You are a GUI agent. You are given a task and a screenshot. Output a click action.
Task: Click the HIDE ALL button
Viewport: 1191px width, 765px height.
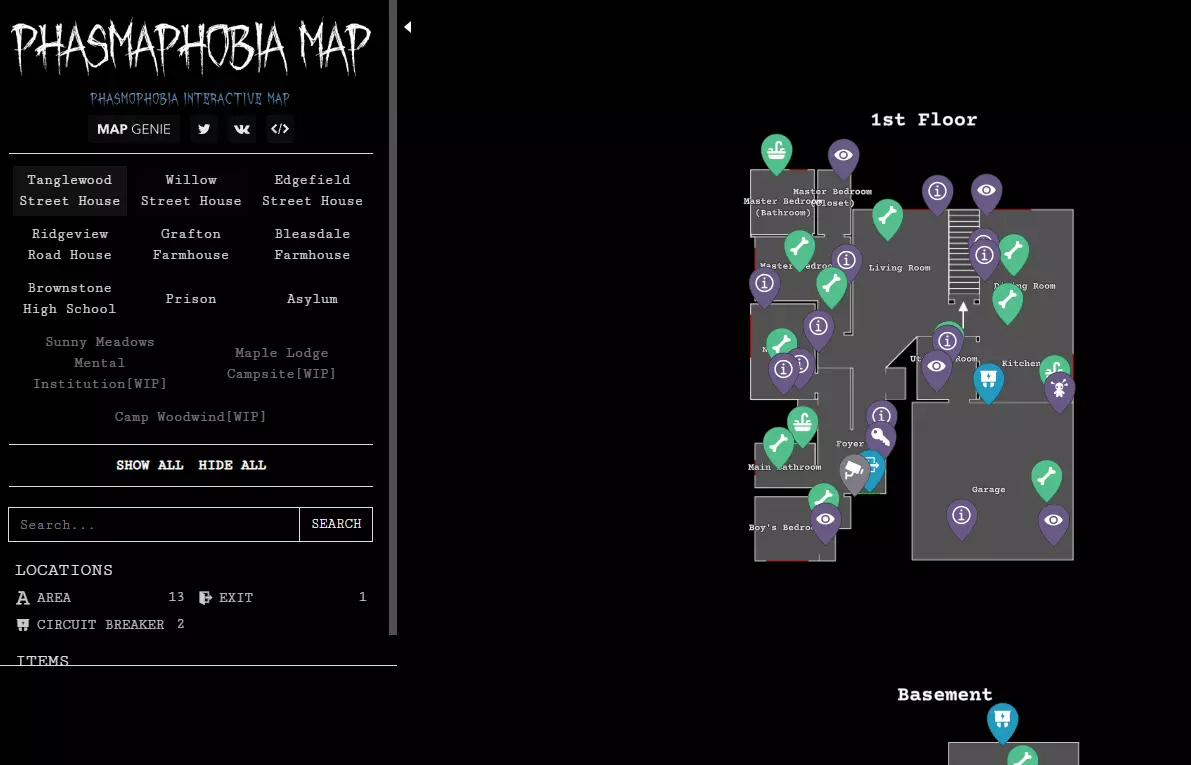tap(232, 465)
